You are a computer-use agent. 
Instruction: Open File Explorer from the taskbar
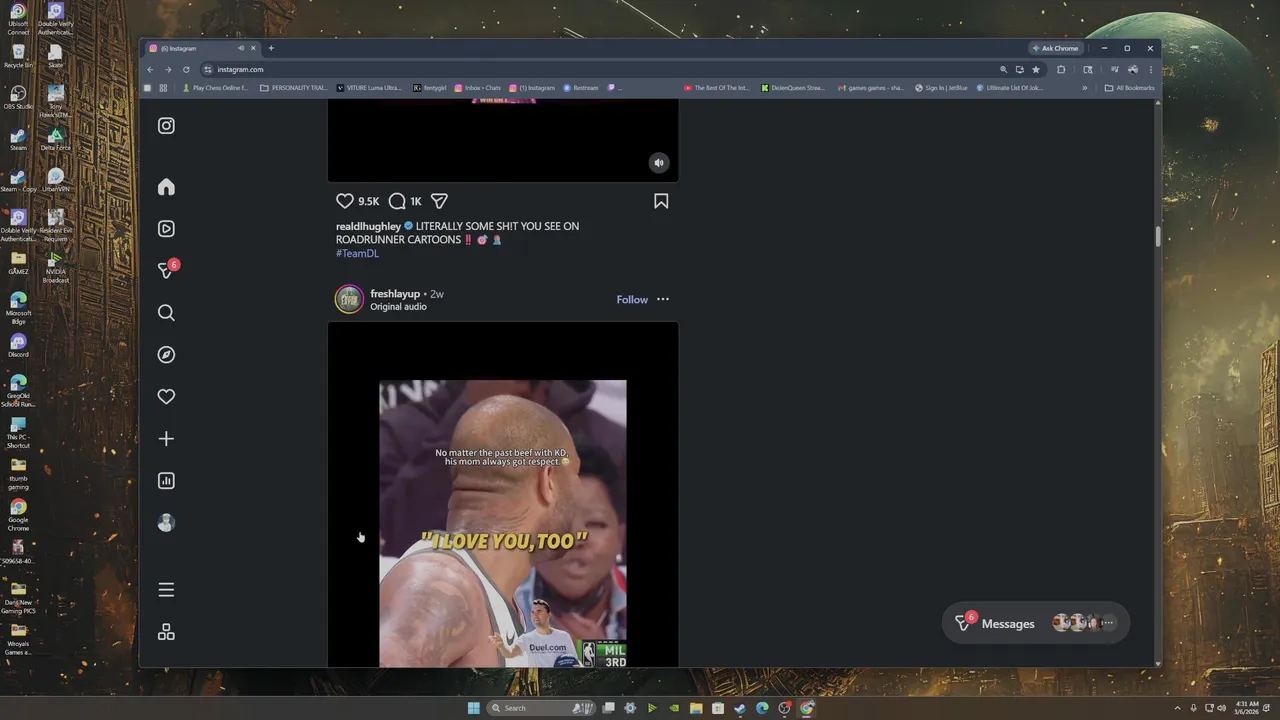[x=696, y=708]
